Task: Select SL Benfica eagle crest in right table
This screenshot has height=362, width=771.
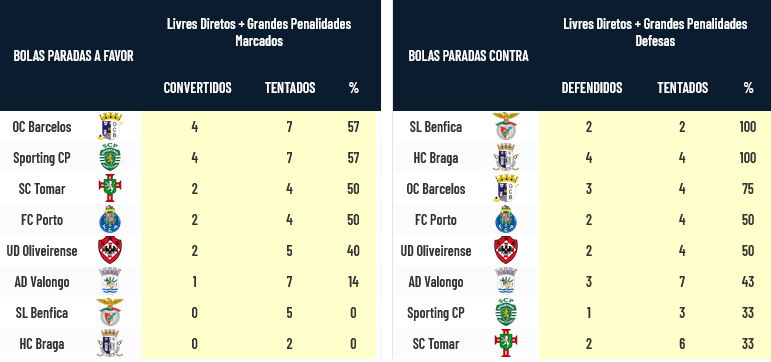Action: click(506, 127)
